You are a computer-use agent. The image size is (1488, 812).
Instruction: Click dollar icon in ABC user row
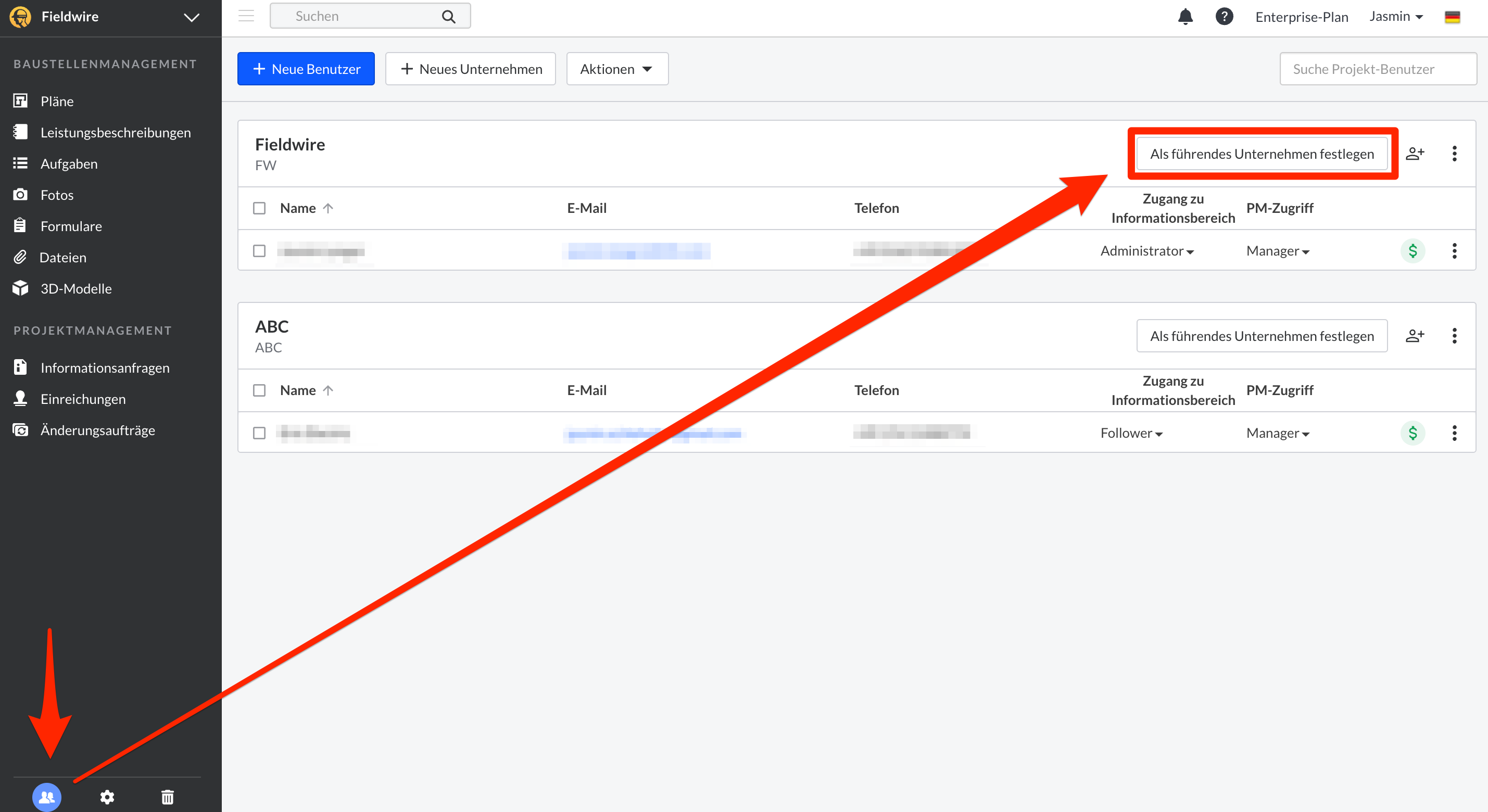pos(1413,433)
